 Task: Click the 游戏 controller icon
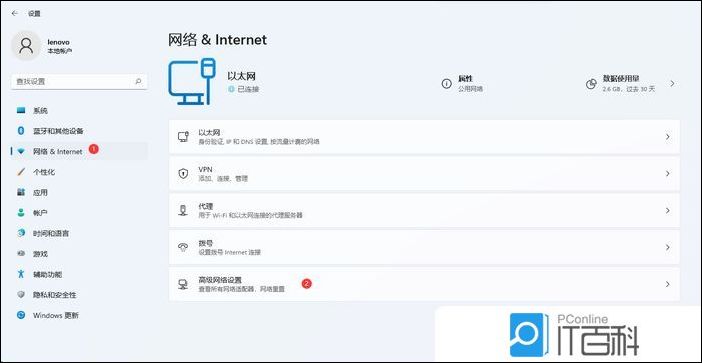click(21, 254)
